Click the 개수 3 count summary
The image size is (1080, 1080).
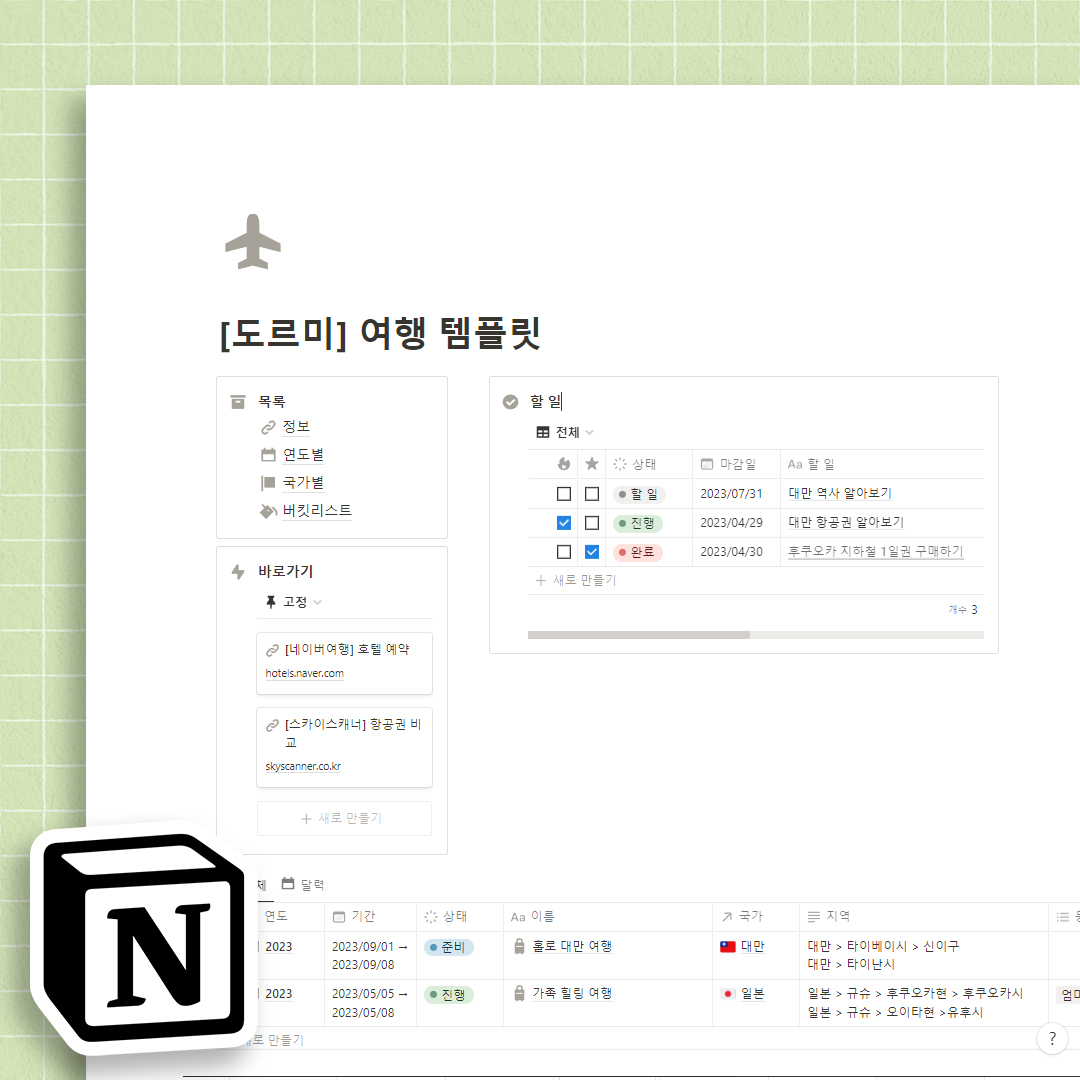click(963, 610)
